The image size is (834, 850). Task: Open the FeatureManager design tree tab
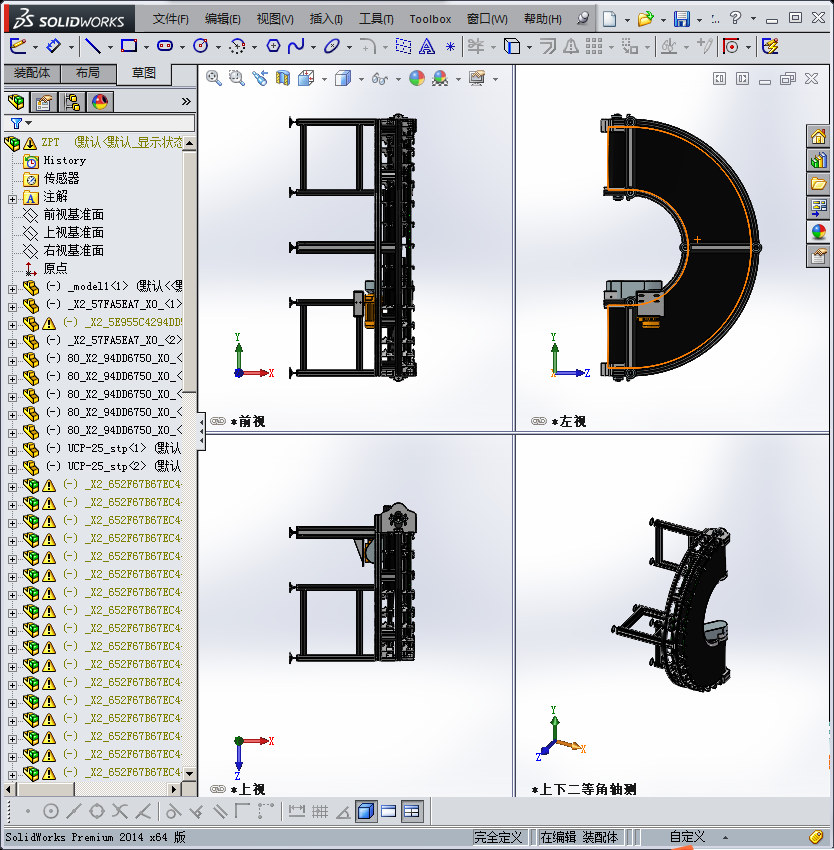point(16,101)
